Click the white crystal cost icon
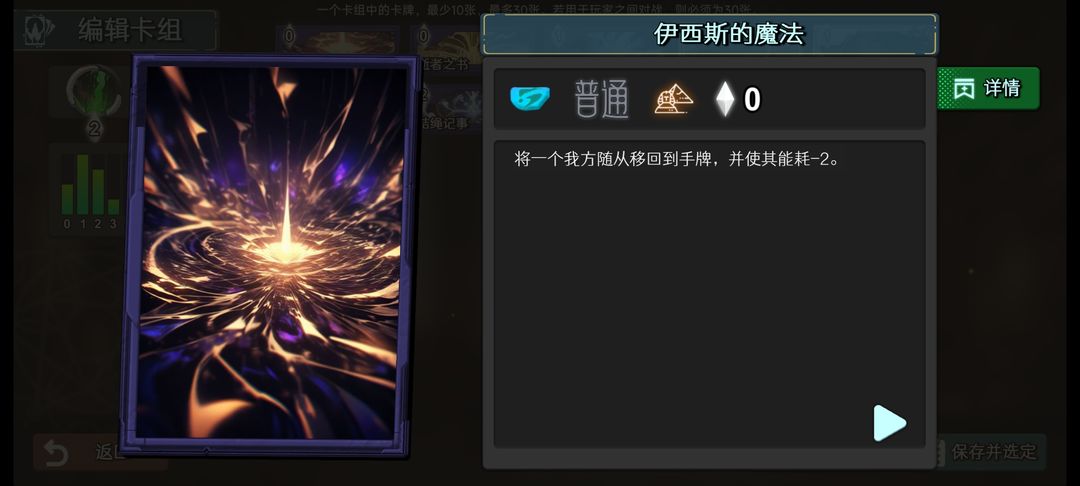Viewport: 1080px width, 486px height. 725,99
